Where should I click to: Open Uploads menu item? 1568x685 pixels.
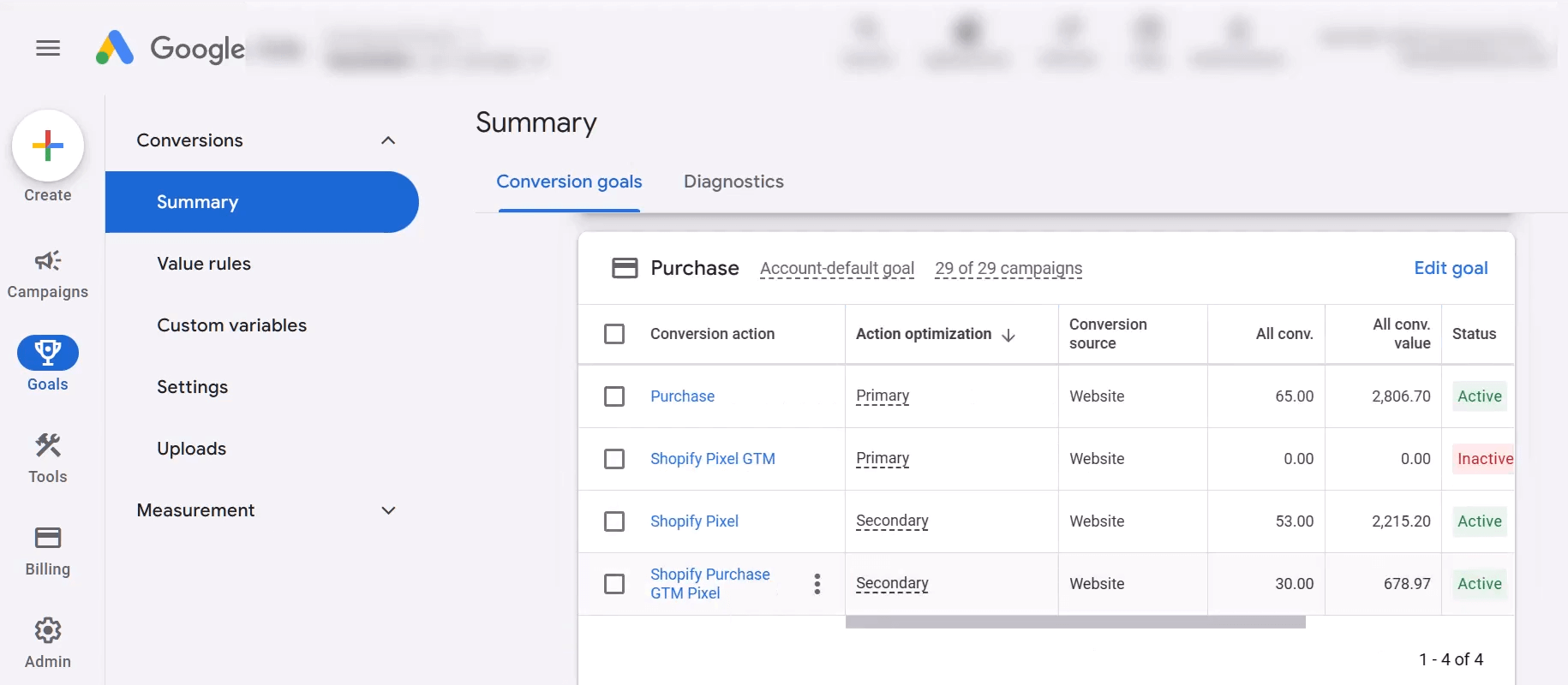pos(191,449)
